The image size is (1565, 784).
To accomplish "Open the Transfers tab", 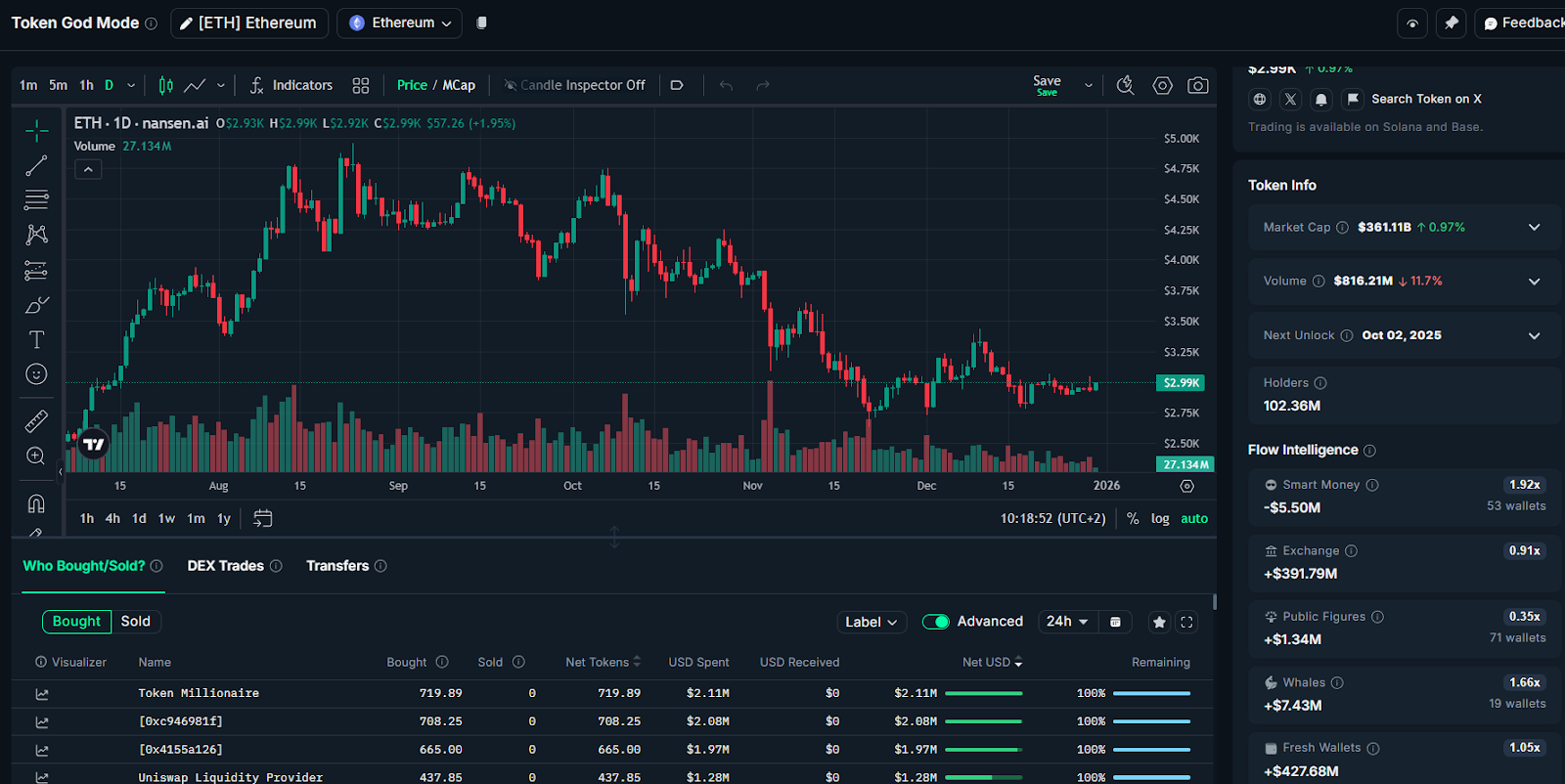I will pyautogui.click(x=337, y=566).
